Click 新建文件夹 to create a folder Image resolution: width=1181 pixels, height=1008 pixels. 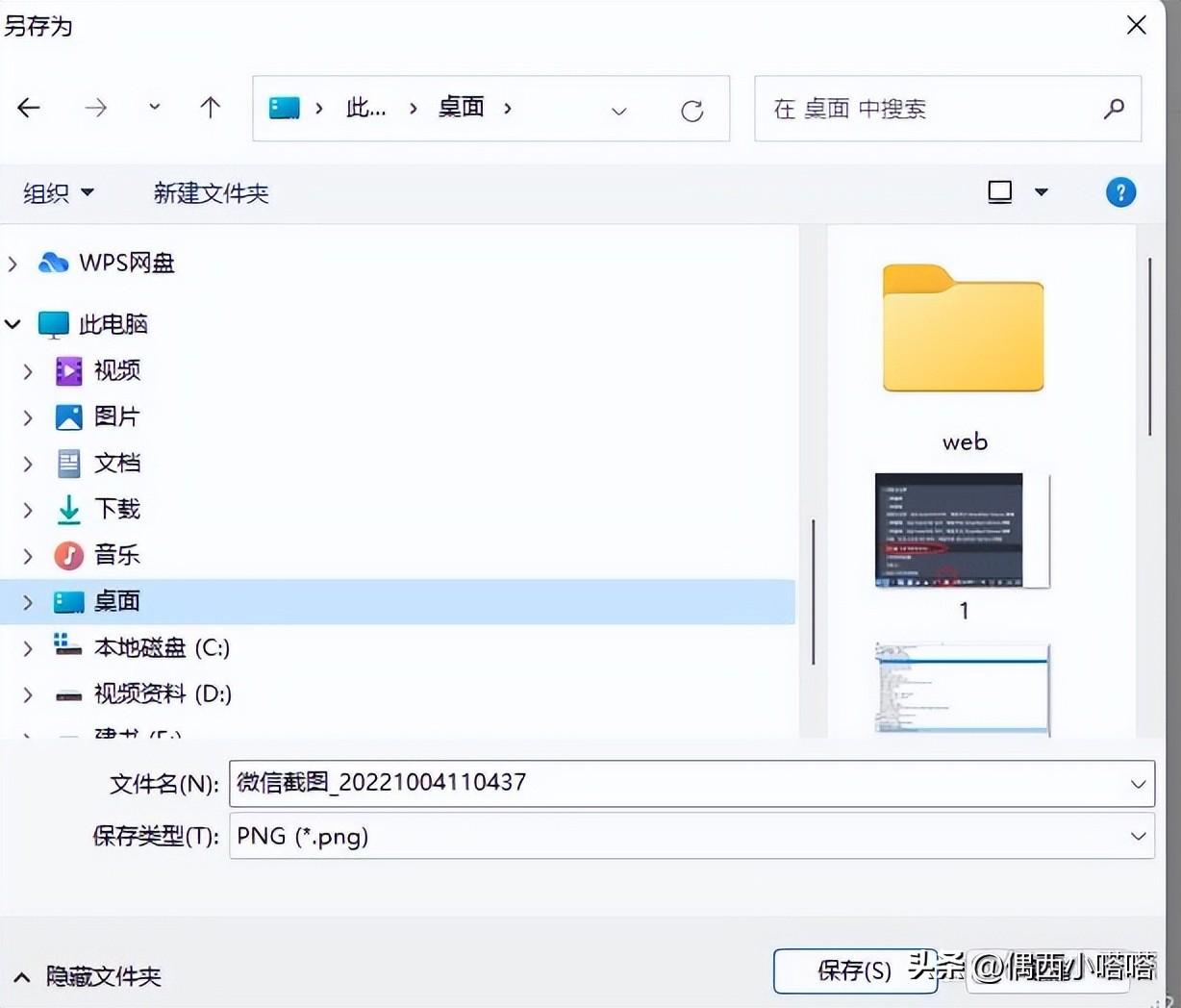tap(211, 193)
